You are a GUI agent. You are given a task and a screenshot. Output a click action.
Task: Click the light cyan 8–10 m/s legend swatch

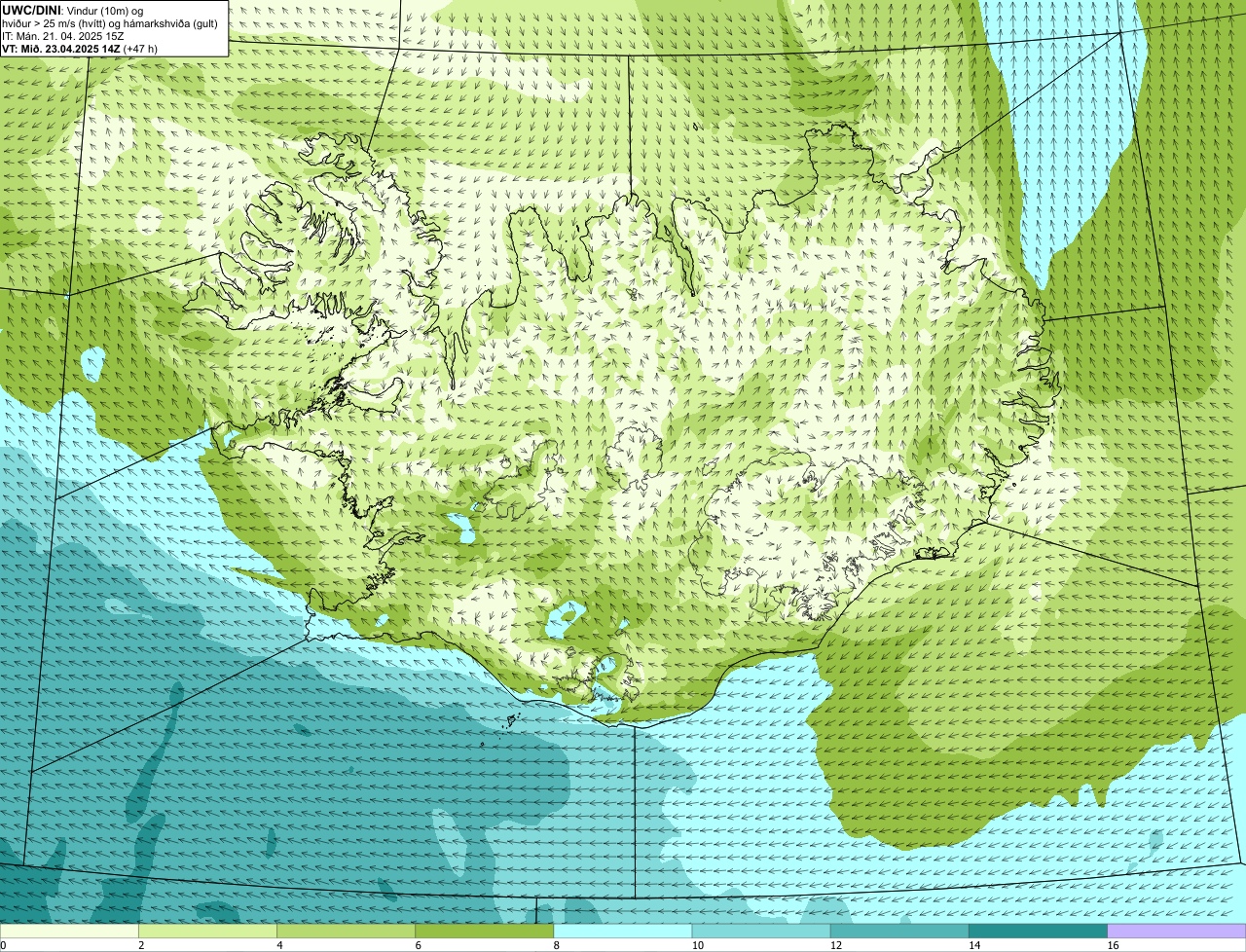pyautogui.click(x=623, y=931)
